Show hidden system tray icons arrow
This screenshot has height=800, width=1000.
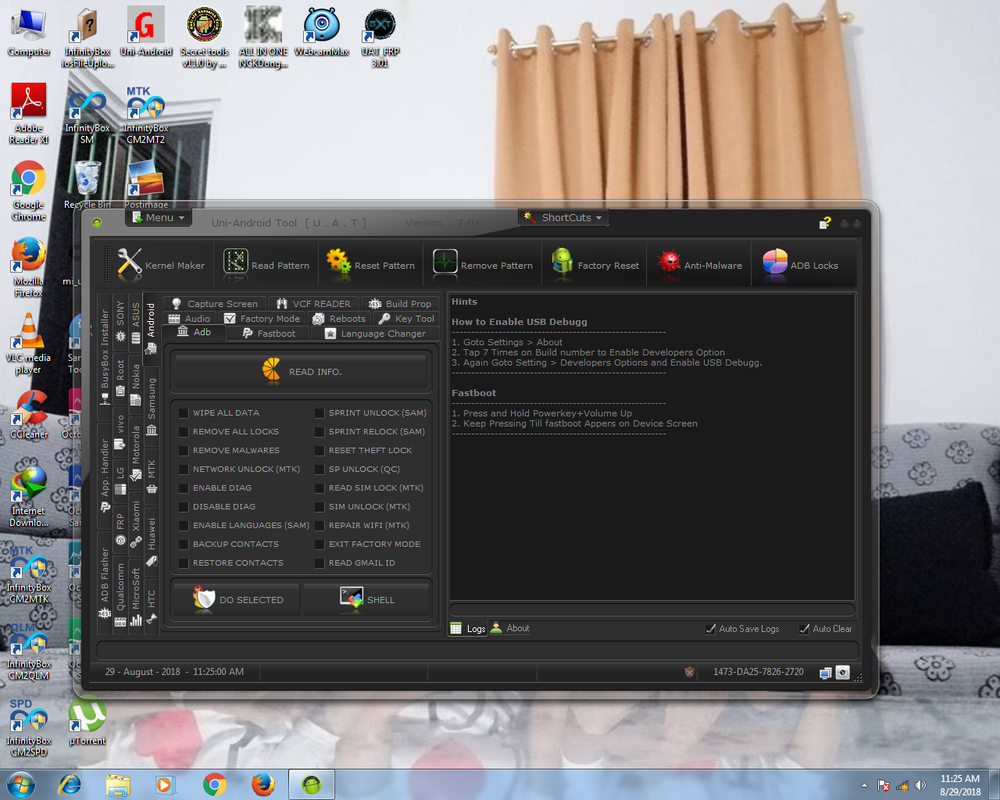(864, 785)
